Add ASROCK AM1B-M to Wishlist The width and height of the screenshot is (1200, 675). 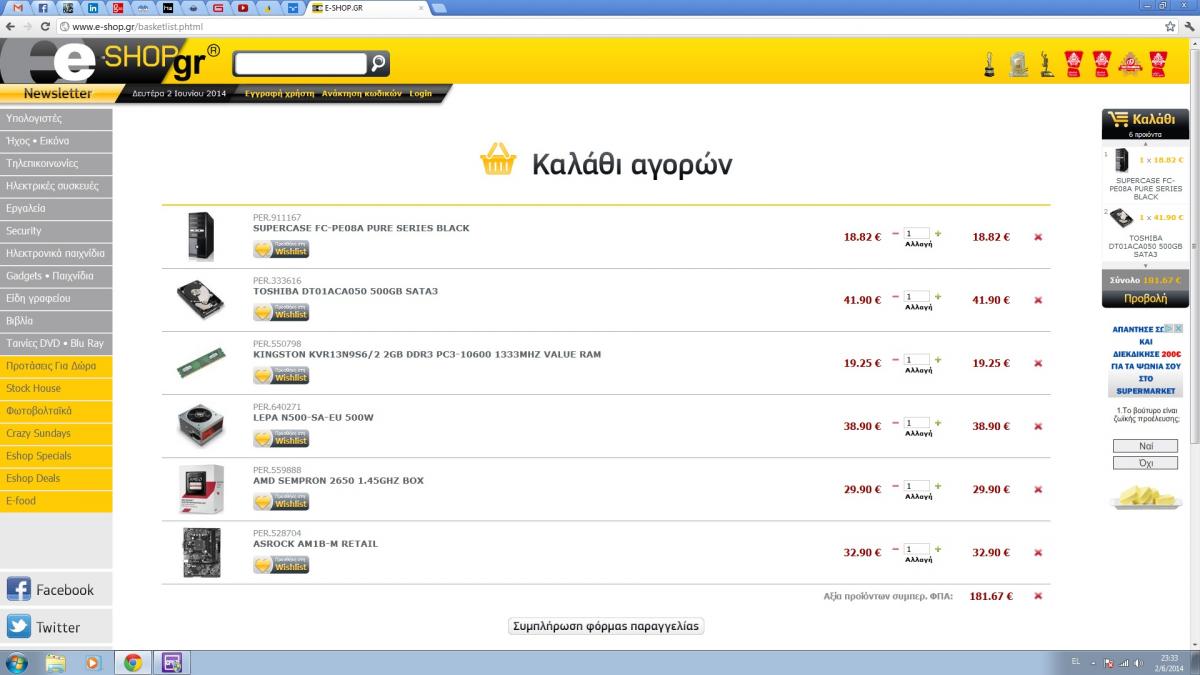point(281,564)
